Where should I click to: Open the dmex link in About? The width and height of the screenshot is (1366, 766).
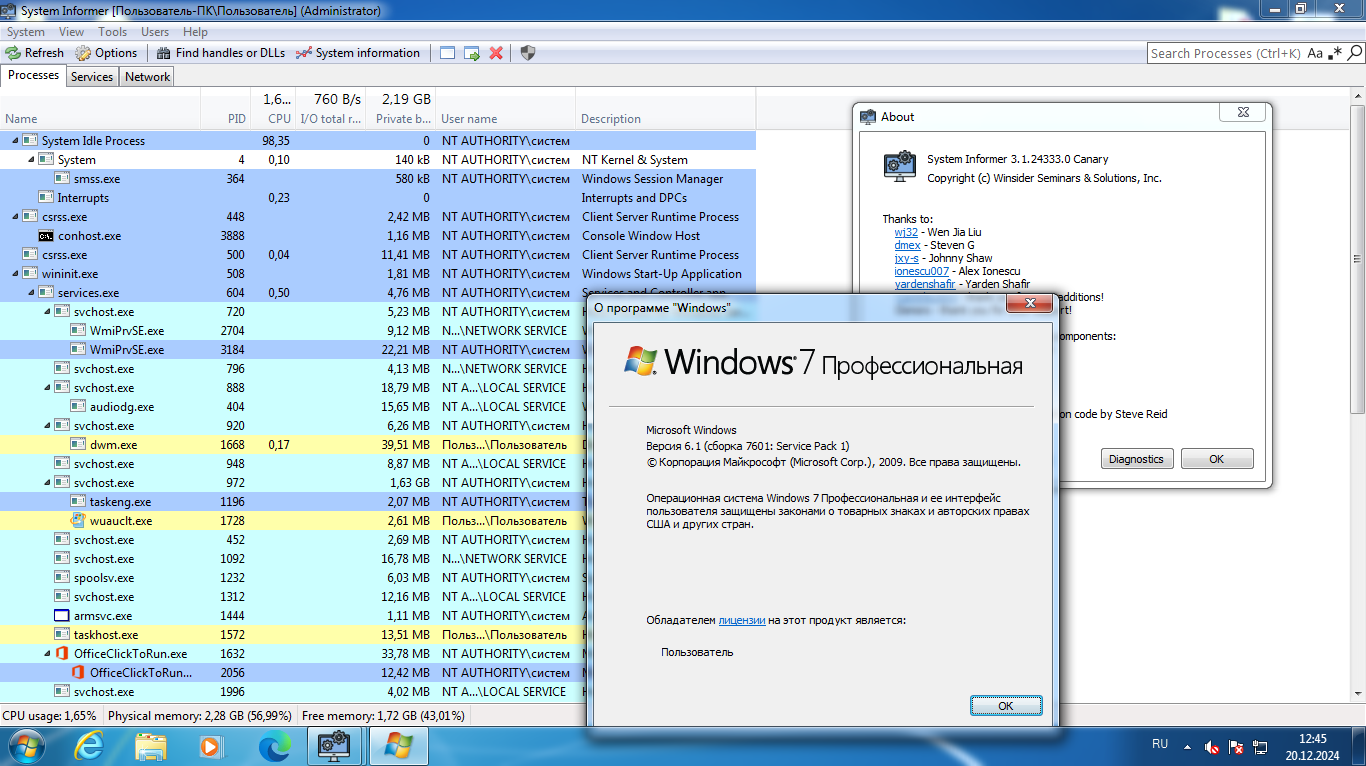[x=907, y=245]
